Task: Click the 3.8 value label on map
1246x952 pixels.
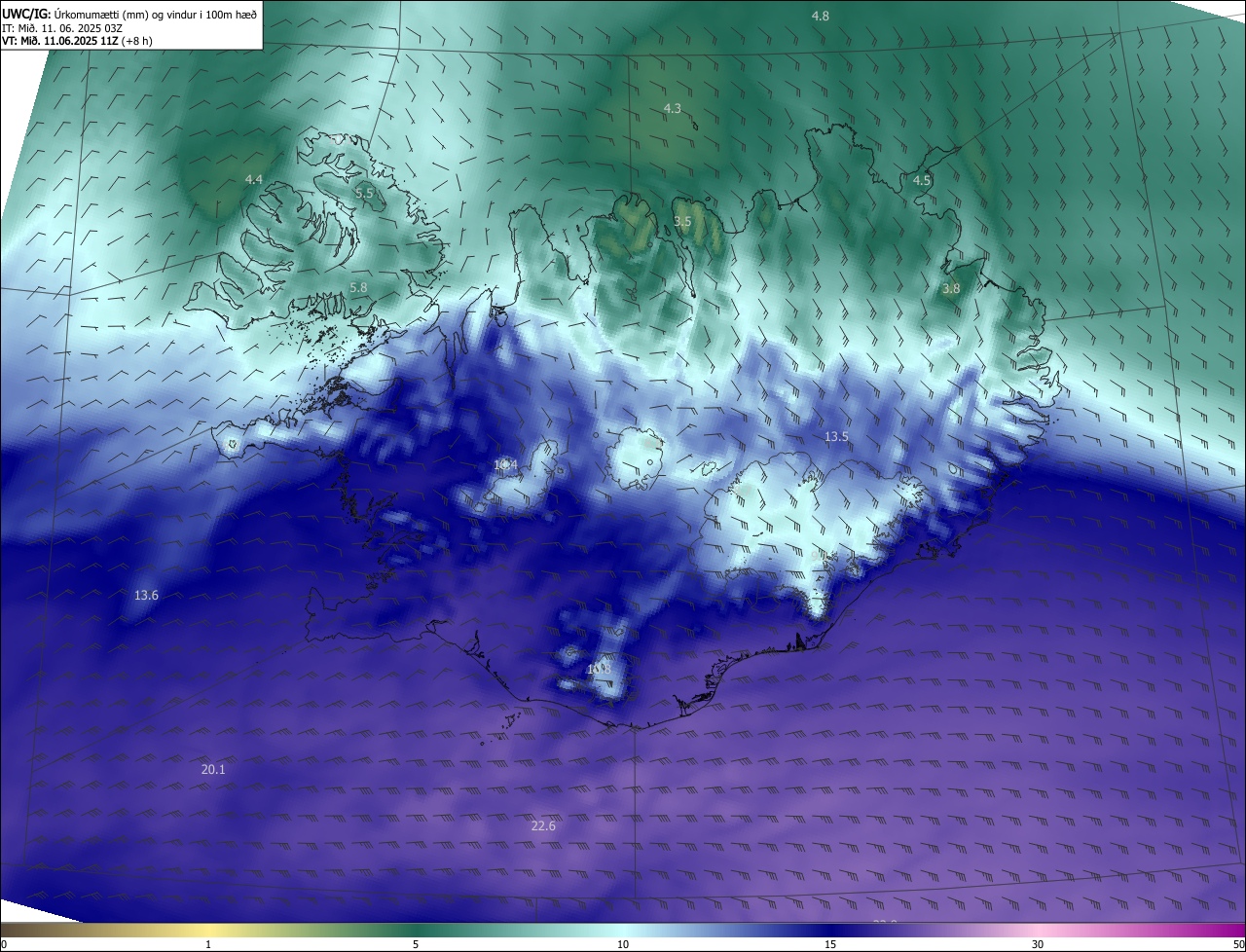Action: (951, 288)
